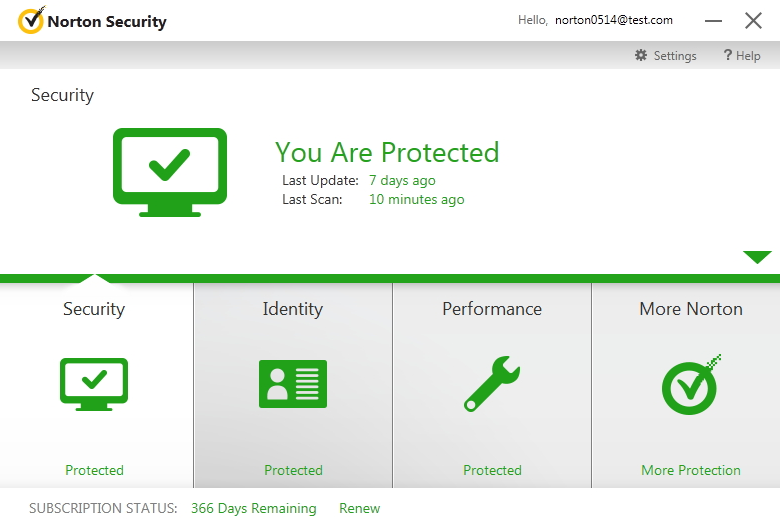This screenshot has height=523, width=780.
Task: Click the Norton checkmark logo icon
Action: [31, 20]
